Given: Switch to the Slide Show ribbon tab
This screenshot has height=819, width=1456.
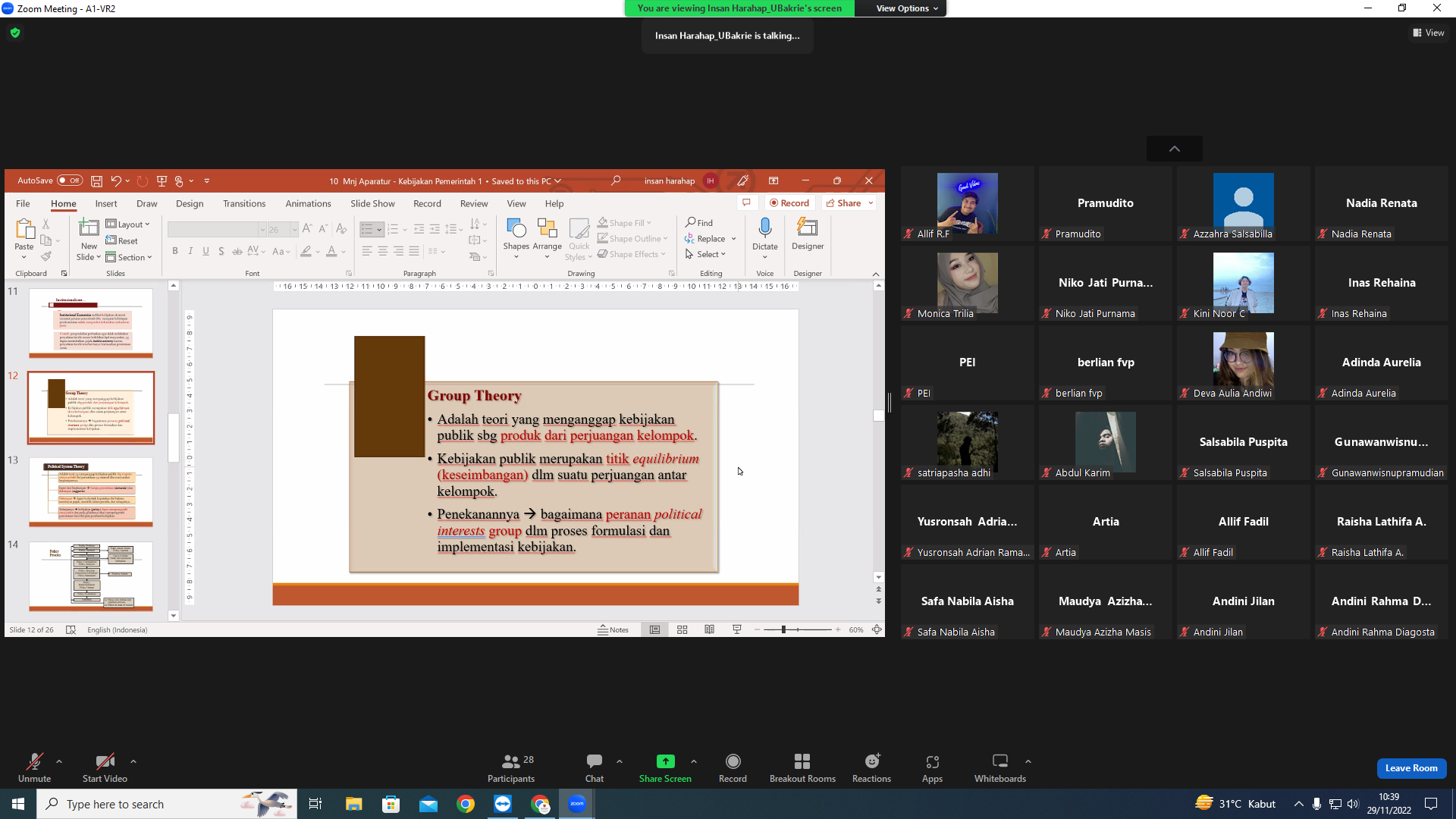Looking at the screenshot, I should tap(372, 204).
